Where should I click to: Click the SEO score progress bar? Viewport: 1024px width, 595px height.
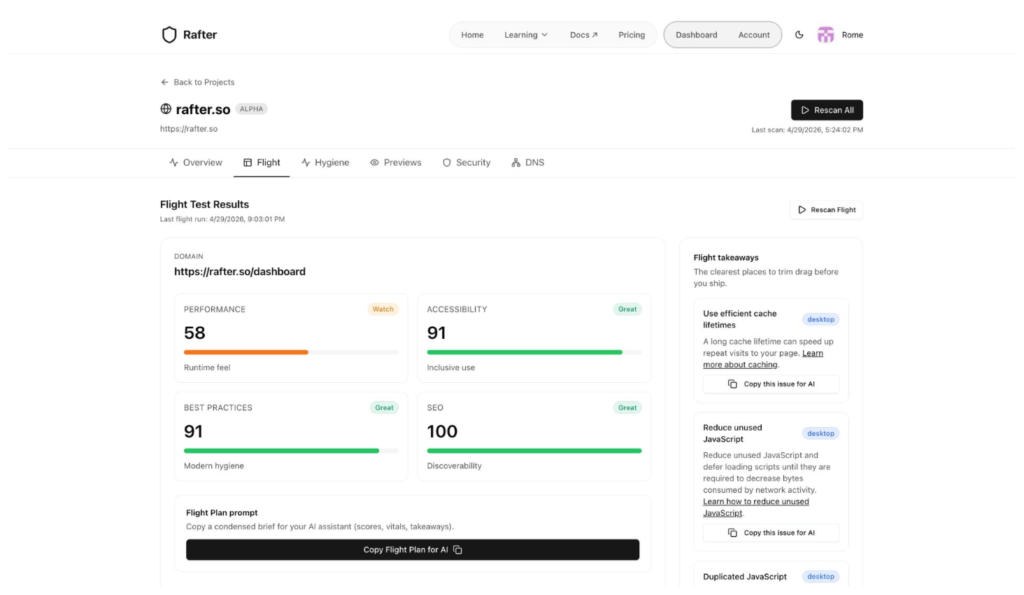pyautogui.click(x=534, y=451)
